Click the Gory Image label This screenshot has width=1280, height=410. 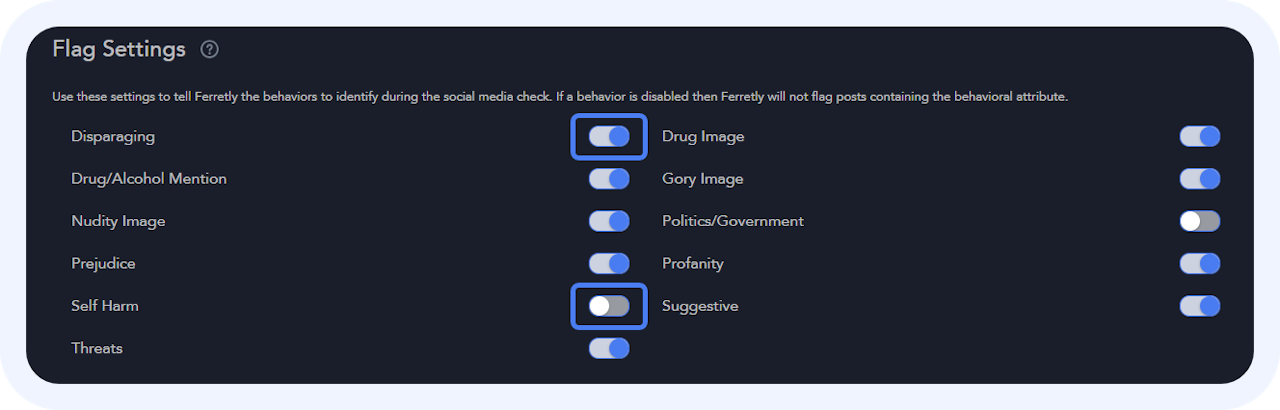click(703, 179)
